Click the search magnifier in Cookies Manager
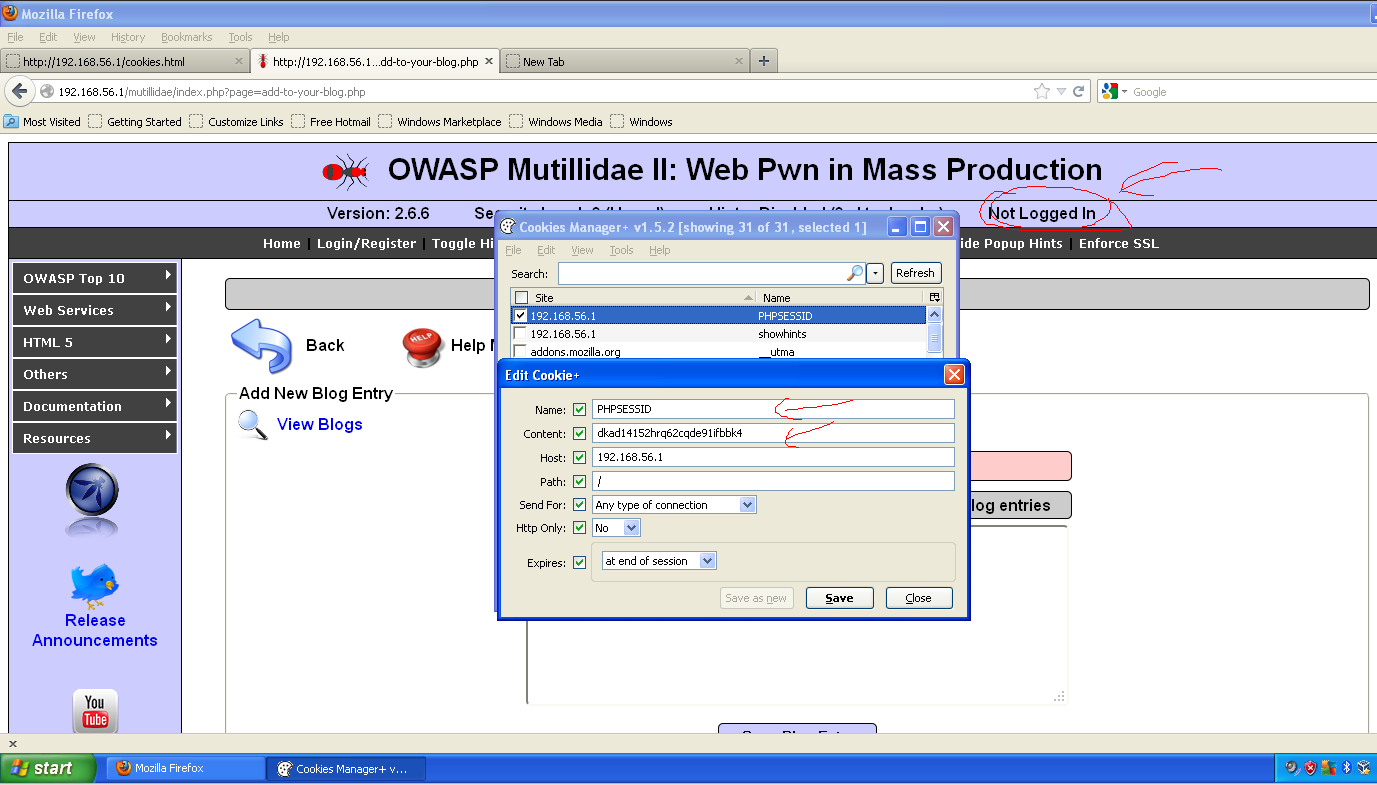This screenshot has width=1377, height=785. tap(854, 273)
